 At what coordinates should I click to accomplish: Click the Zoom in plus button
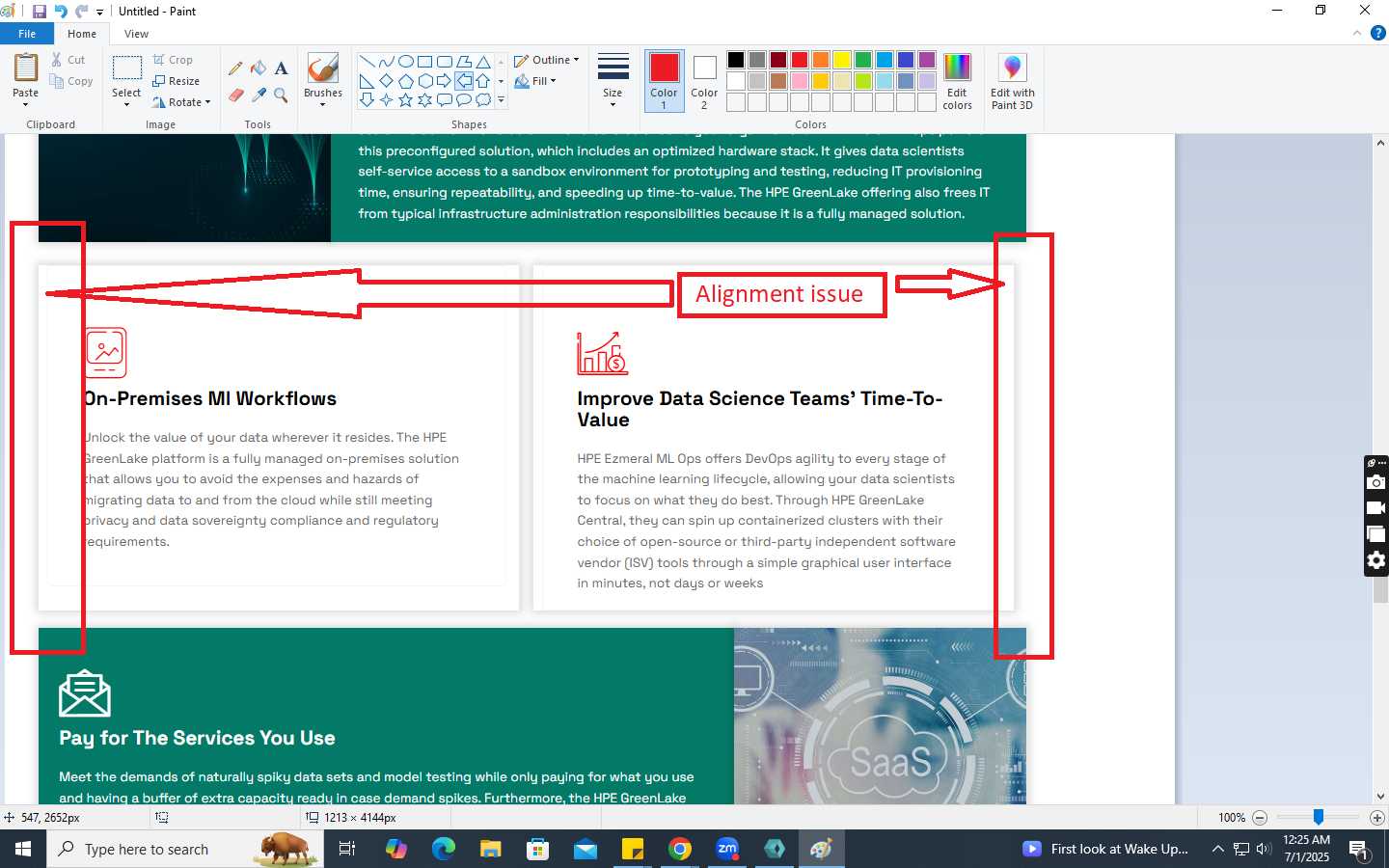[1377, 818]
